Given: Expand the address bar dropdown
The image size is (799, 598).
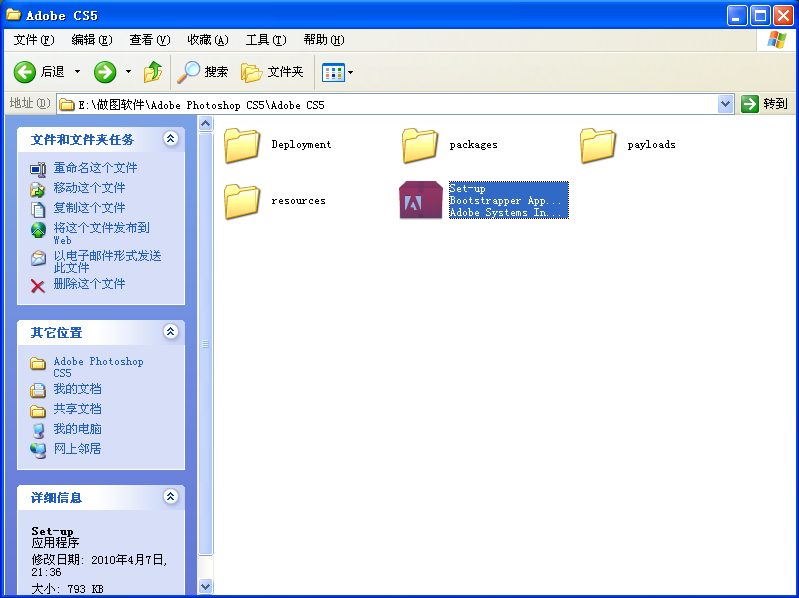Looking at the screenshot, I should point(725,104).
